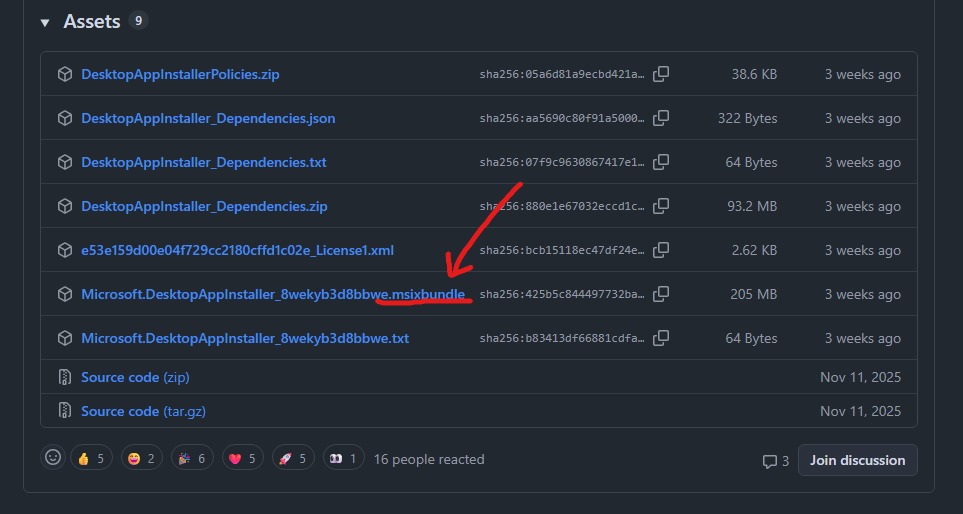Copy sha256 hash for Dependencies.txt
The width and height of the screenshot is (963, 514).
click(x=661, y=162)
